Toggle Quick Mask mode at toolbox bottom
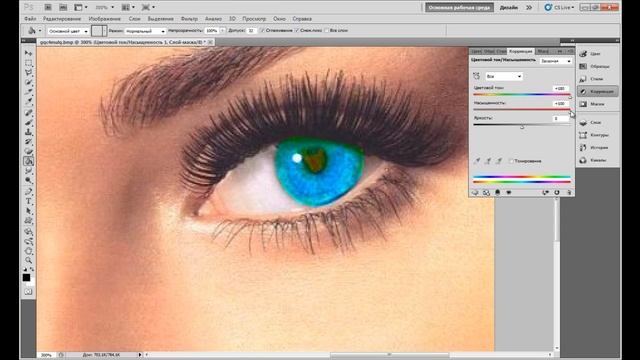This screenshot has width=640, height=360. pos(28,292)
